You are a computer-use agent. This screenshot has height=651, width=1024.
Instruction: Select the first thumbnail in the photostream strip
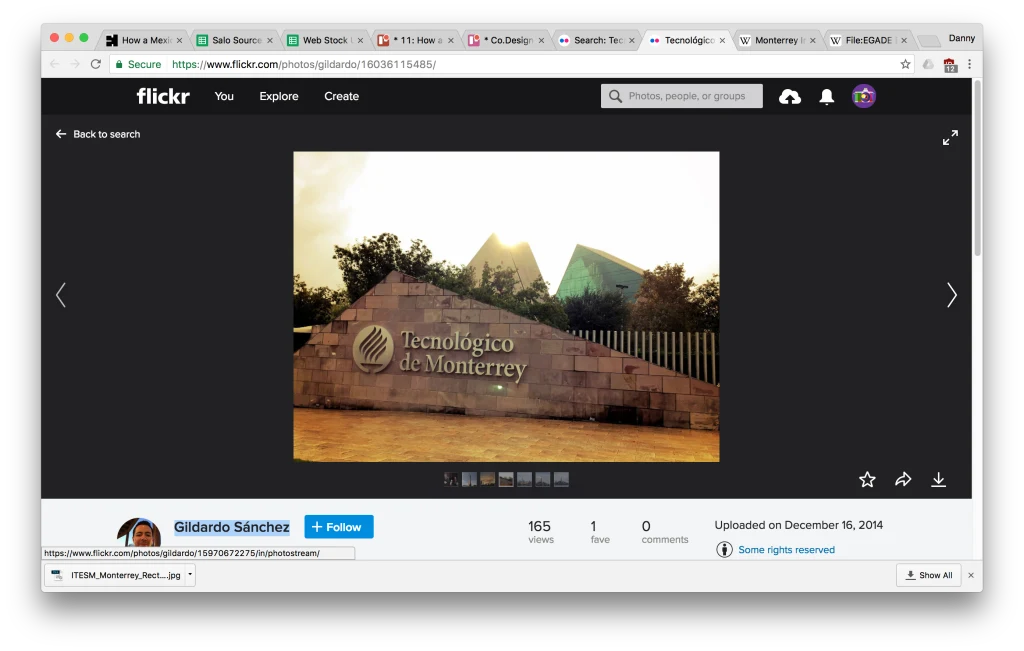point(452,480)
